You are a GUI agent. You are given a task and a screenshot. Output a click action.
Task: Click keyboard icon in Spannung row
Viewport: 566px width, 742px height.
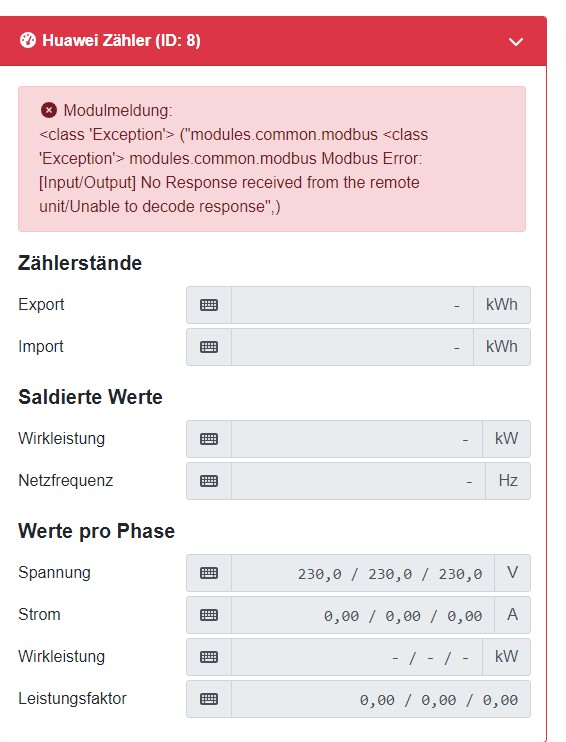[209, 573]
